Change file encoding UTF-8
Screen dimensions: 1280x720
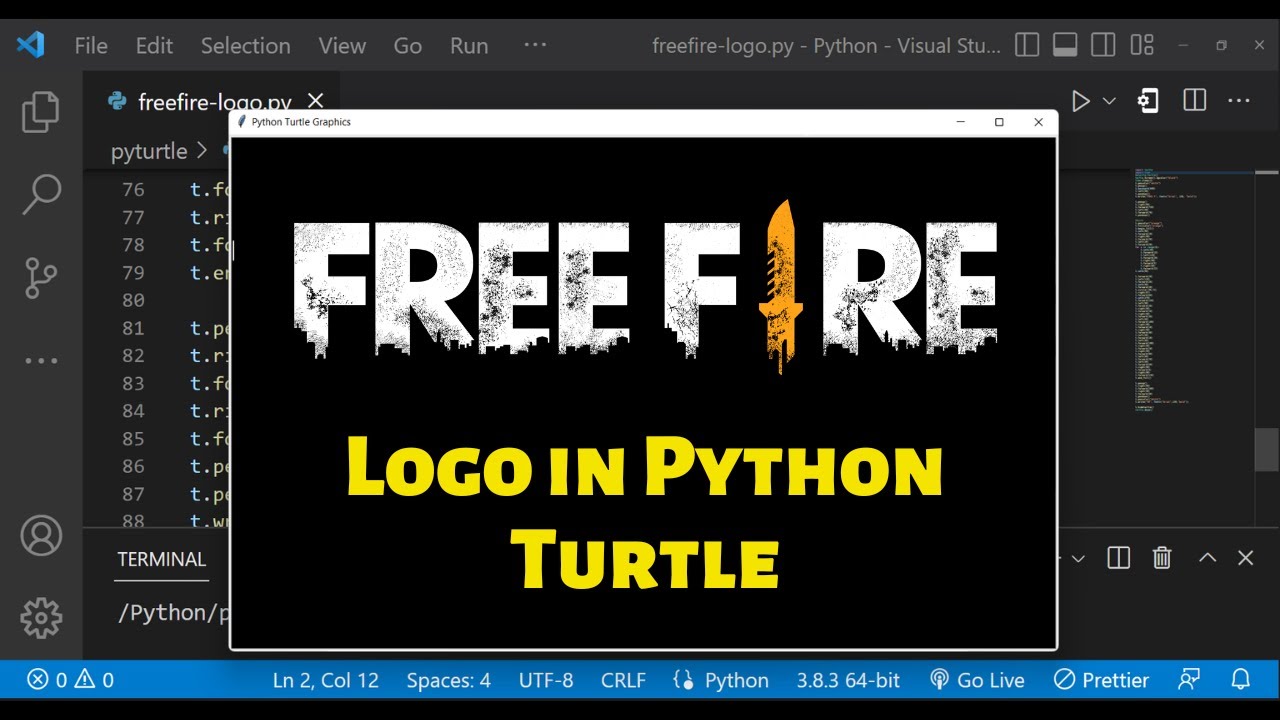click(546, 680)
